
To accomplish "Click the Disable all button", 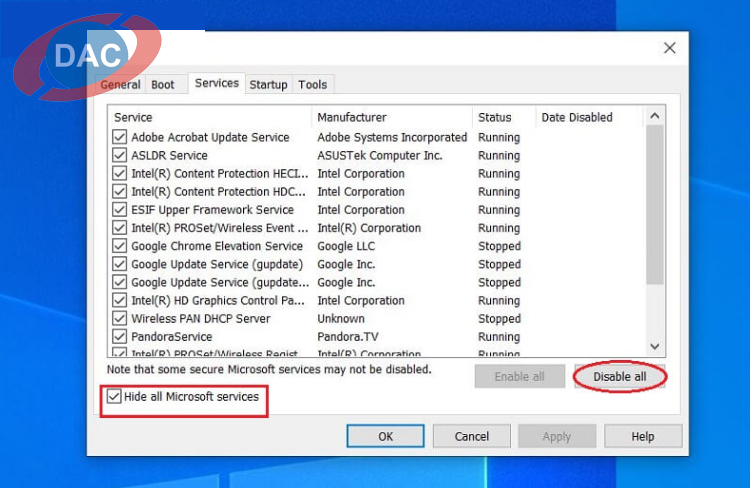I will tap(619, 377).
